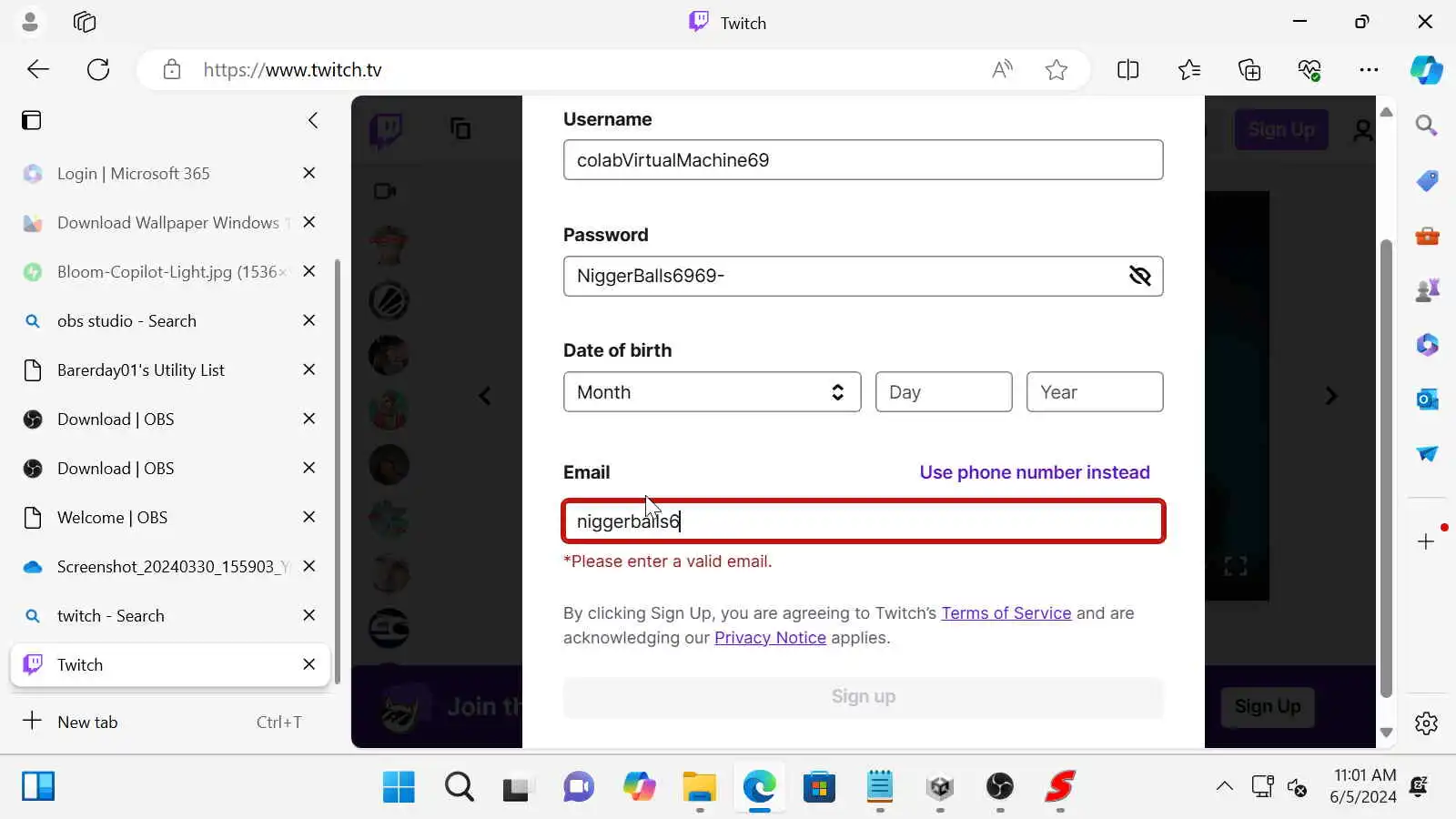Image resolution: width=1456 pixels, height=819 pixels.
Task: Close the Welcome | OBS tab
Action: pos(309,517)
